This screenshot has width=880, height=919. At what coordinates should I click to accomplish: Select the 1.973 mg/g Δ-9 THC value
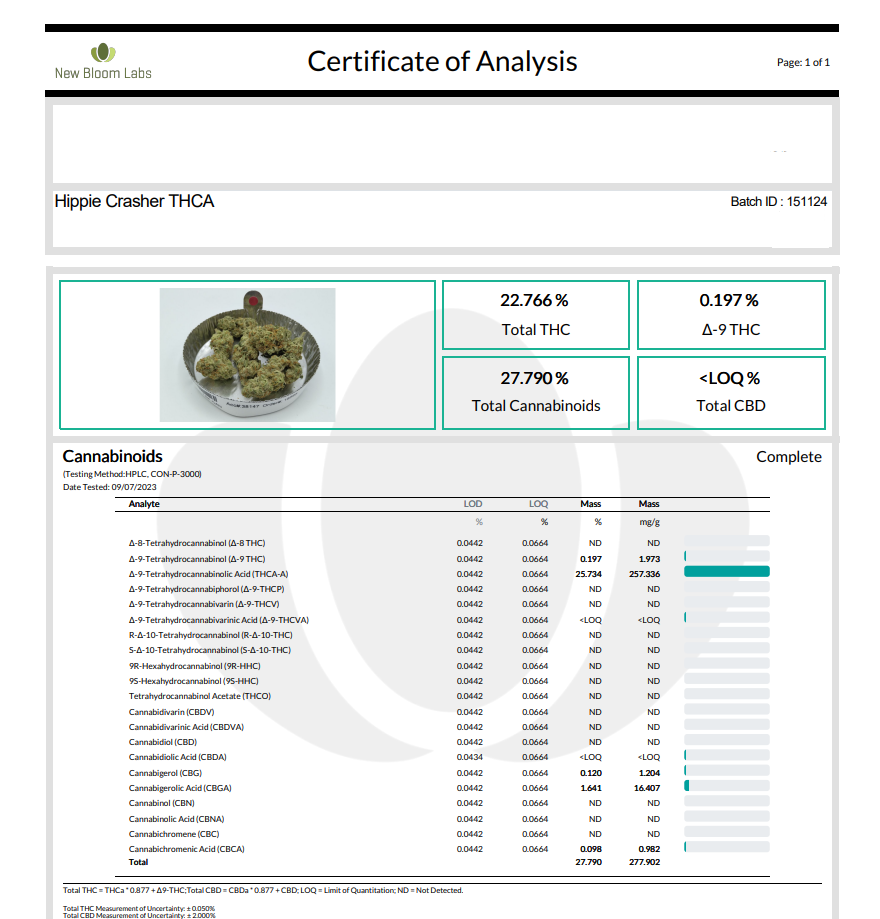point(650,559)
